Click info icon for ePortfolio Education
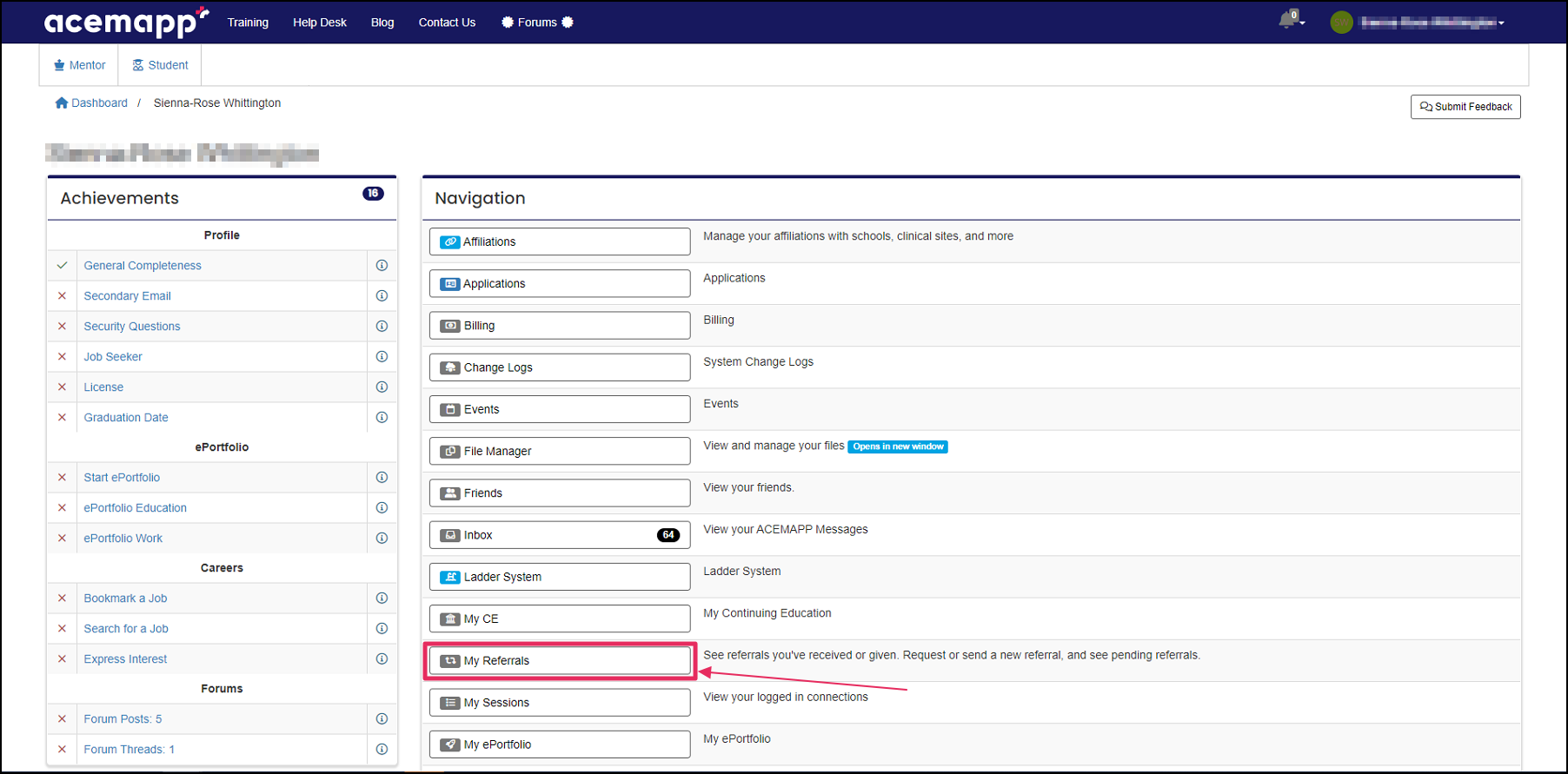 pos(382,508)
